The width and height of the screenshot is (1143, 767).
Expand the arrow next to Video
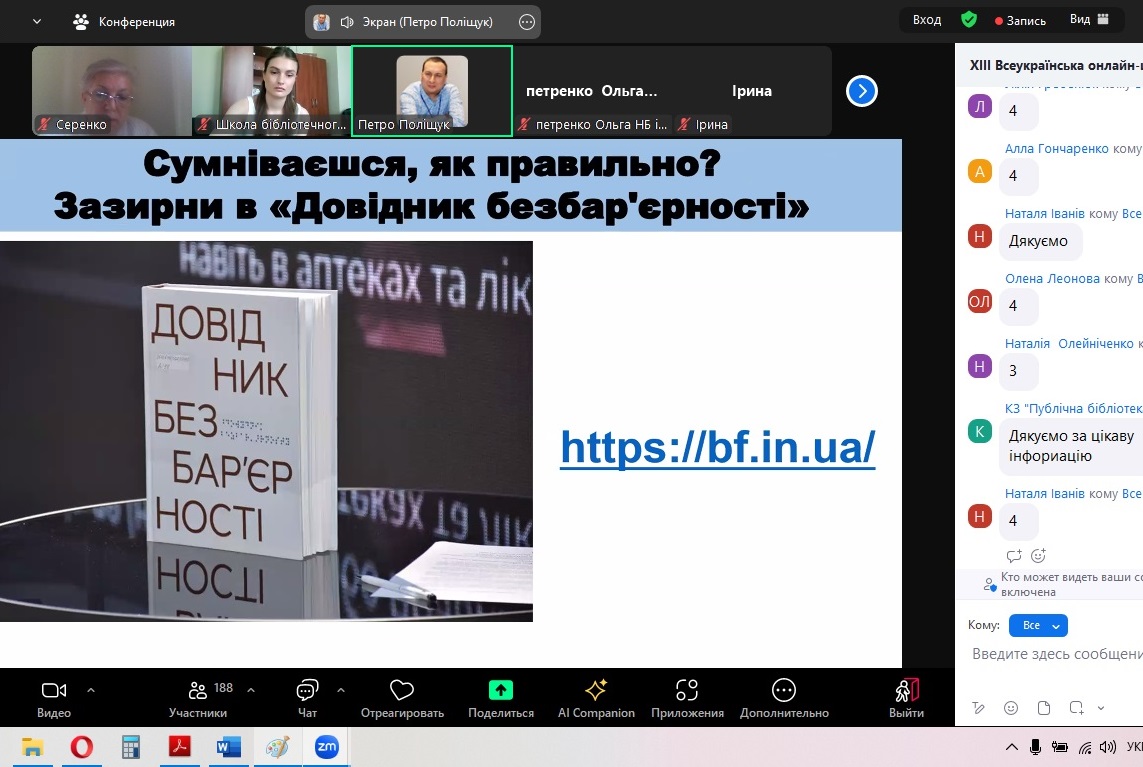(x=91, y=689)
